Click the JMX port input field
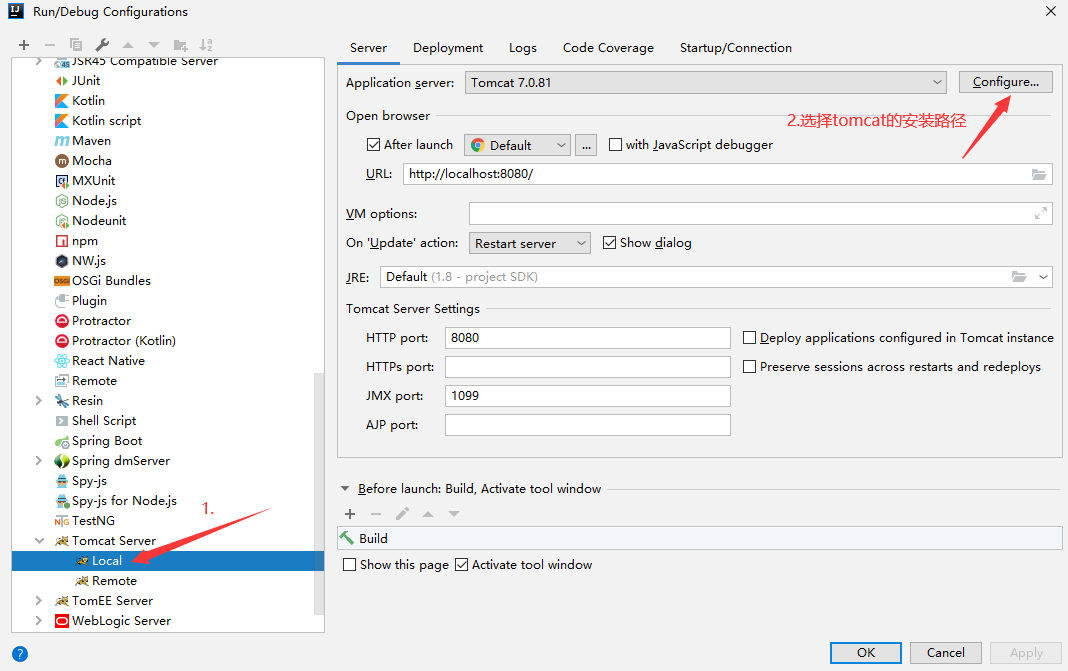 [588, 396]
